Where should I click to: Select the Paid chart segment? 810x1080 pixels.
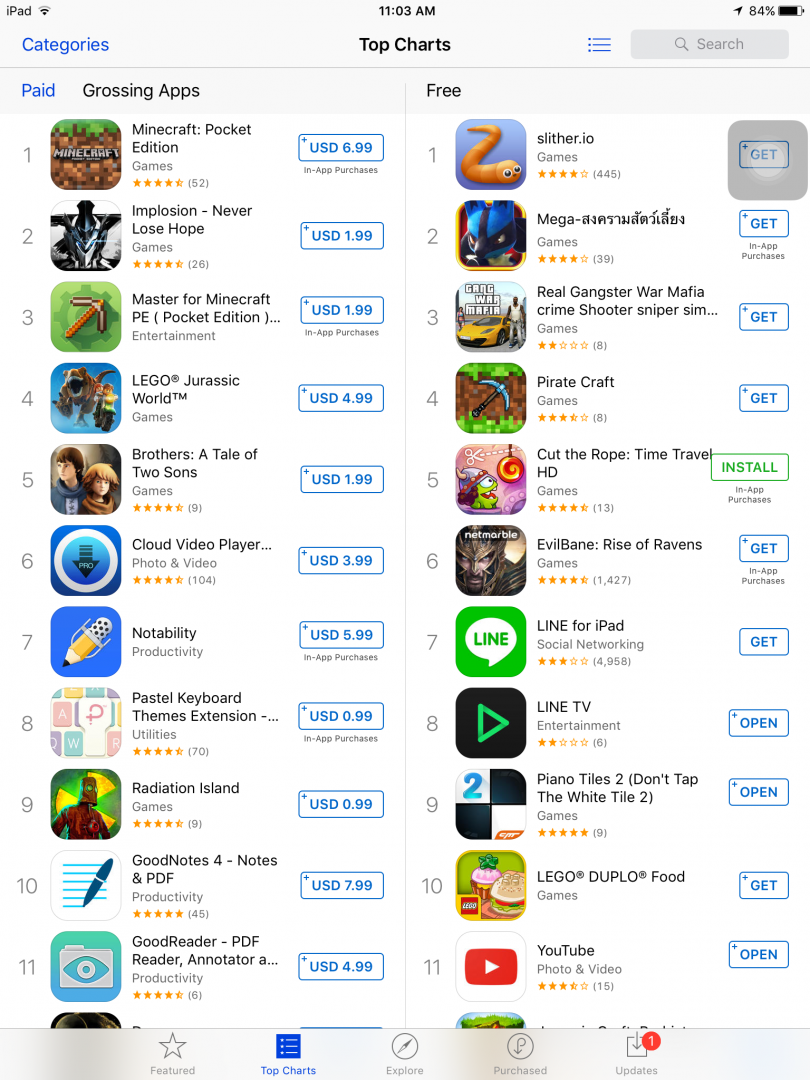38,91
